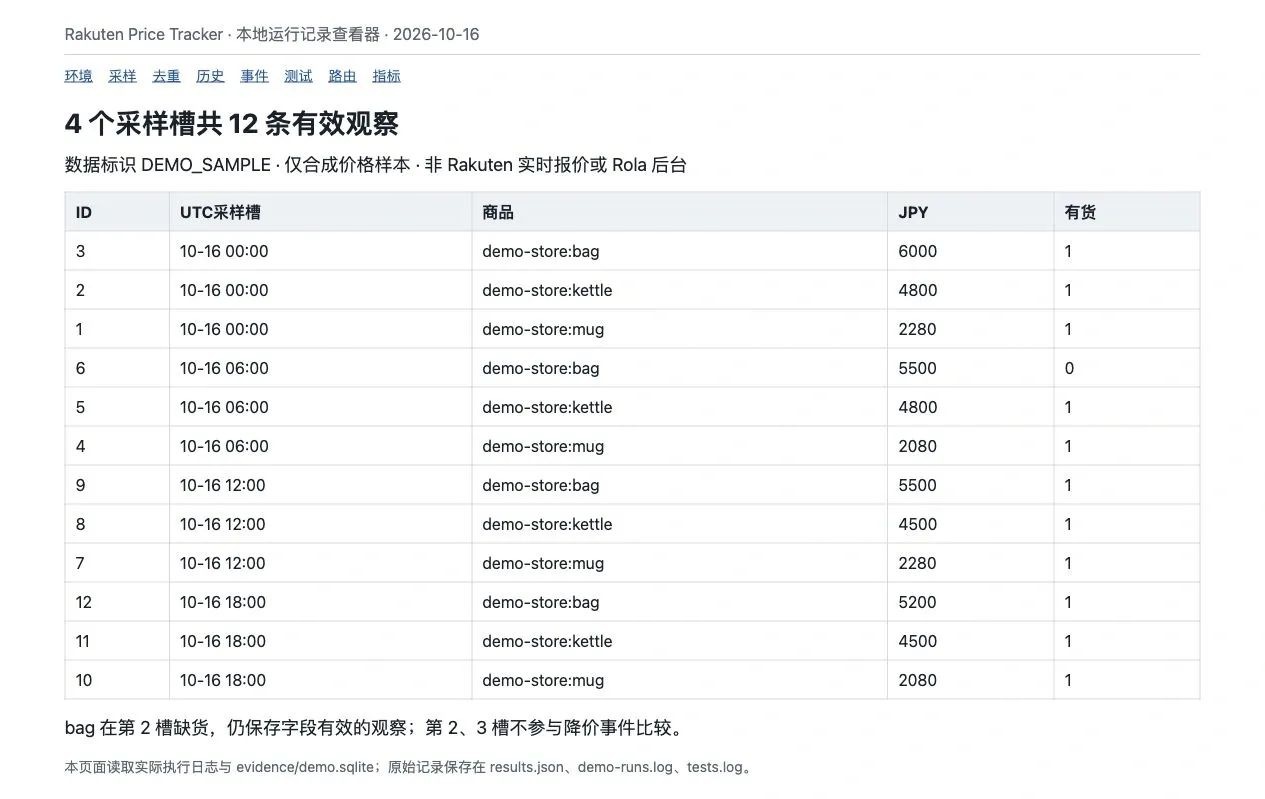The height and width of the screenshot is (799, 1265).
Task: Go to the 指标 link
Action: [387, 76]
